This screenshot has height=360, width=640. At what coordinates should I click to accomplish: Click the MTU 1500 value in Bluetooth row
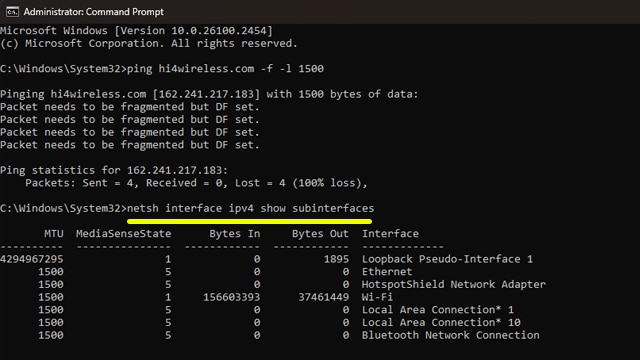51,335
